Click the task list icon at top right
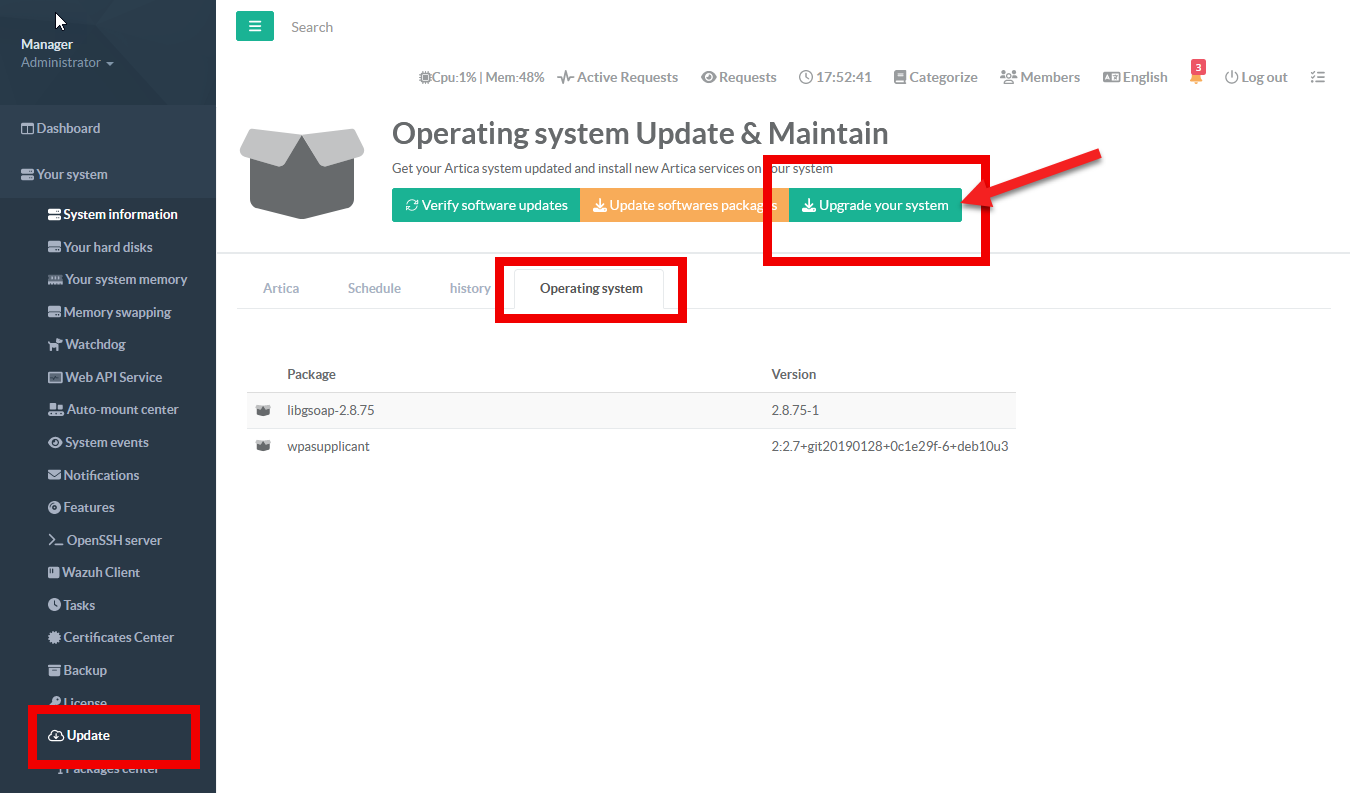This screenshot has width=1350, height=793. coord(1317,77)
